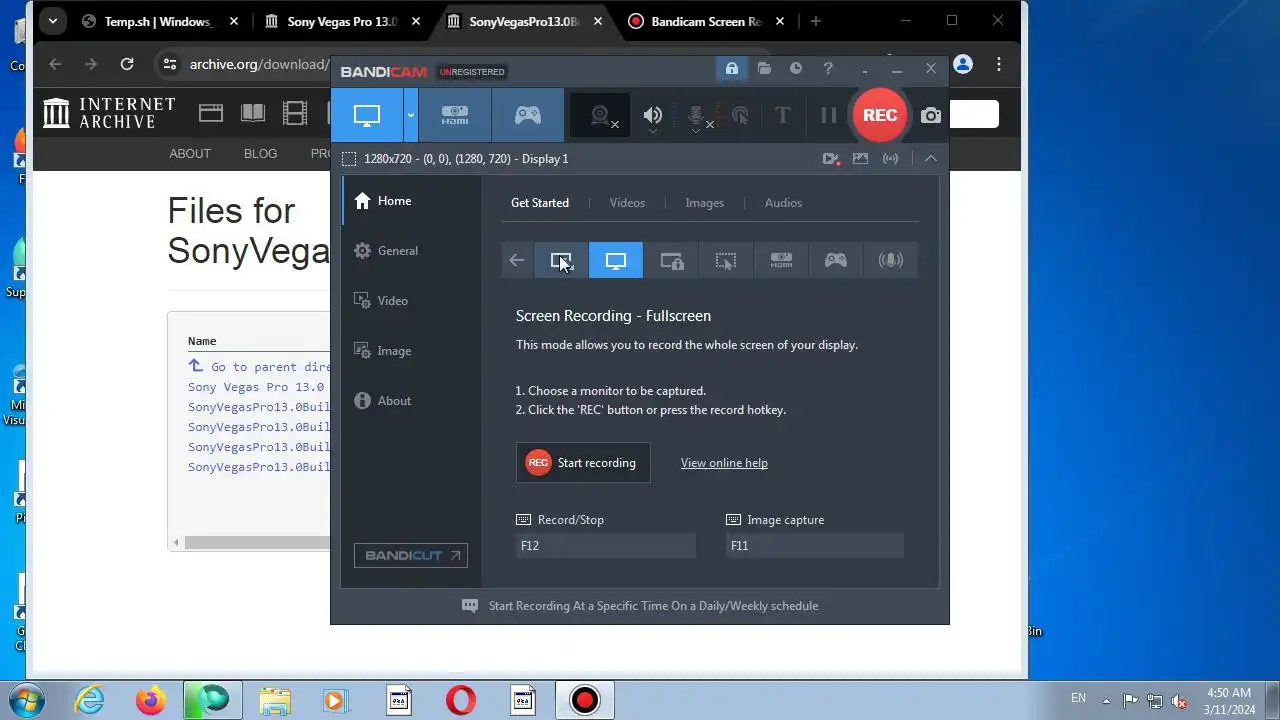Switch to HDMI device recording mode

(455, 115)
